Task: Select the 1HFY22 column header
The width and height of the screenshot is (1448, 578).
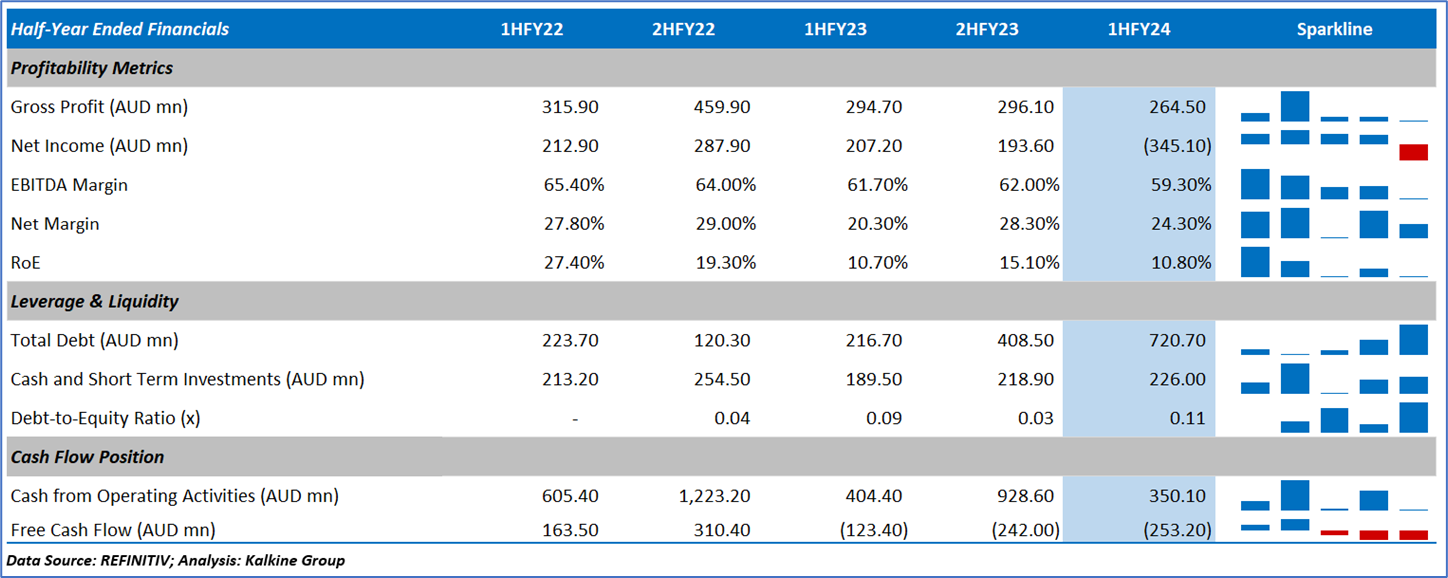Action: pyautogui.click(x=532, y=29)
